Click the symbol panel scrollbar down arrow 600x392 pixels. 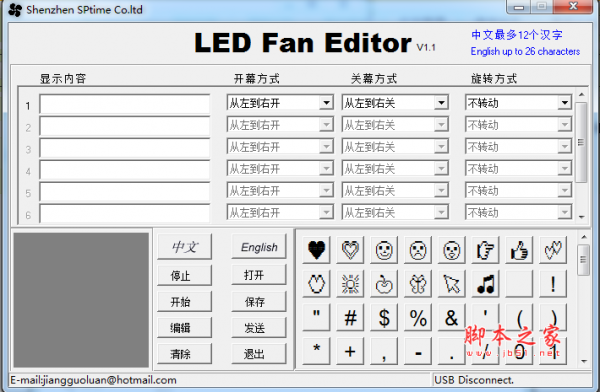584,361
